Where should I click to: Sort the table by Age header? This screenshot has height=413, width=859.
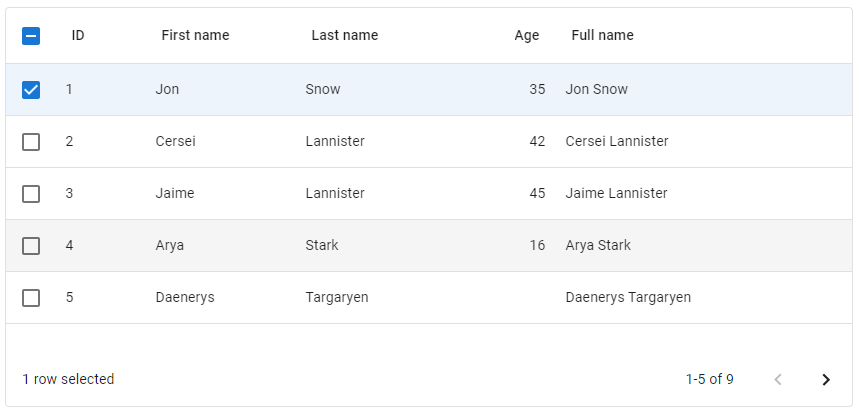point(526,36)
